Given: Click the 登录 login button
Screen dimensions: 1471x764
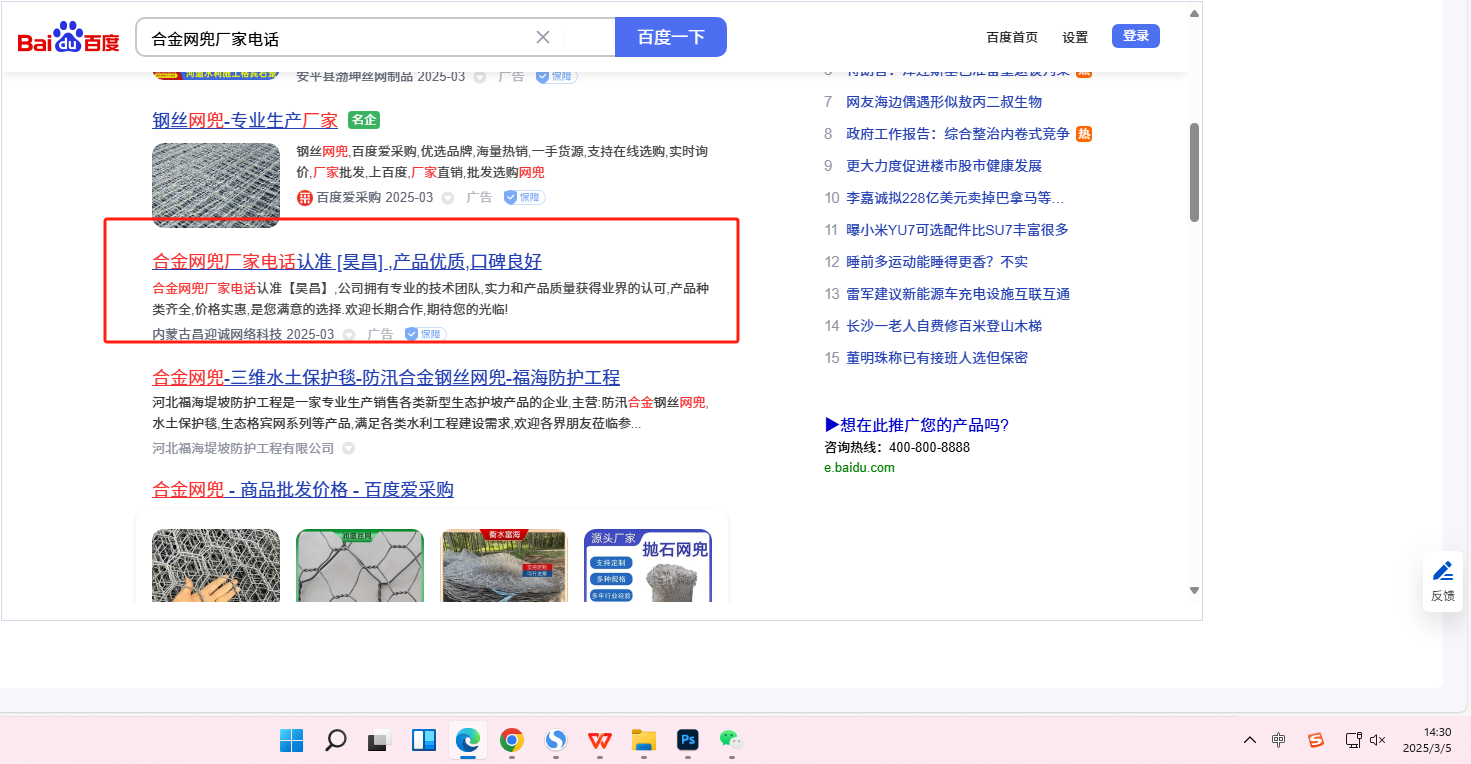Looking at the screenshot, I should 1135,37.
